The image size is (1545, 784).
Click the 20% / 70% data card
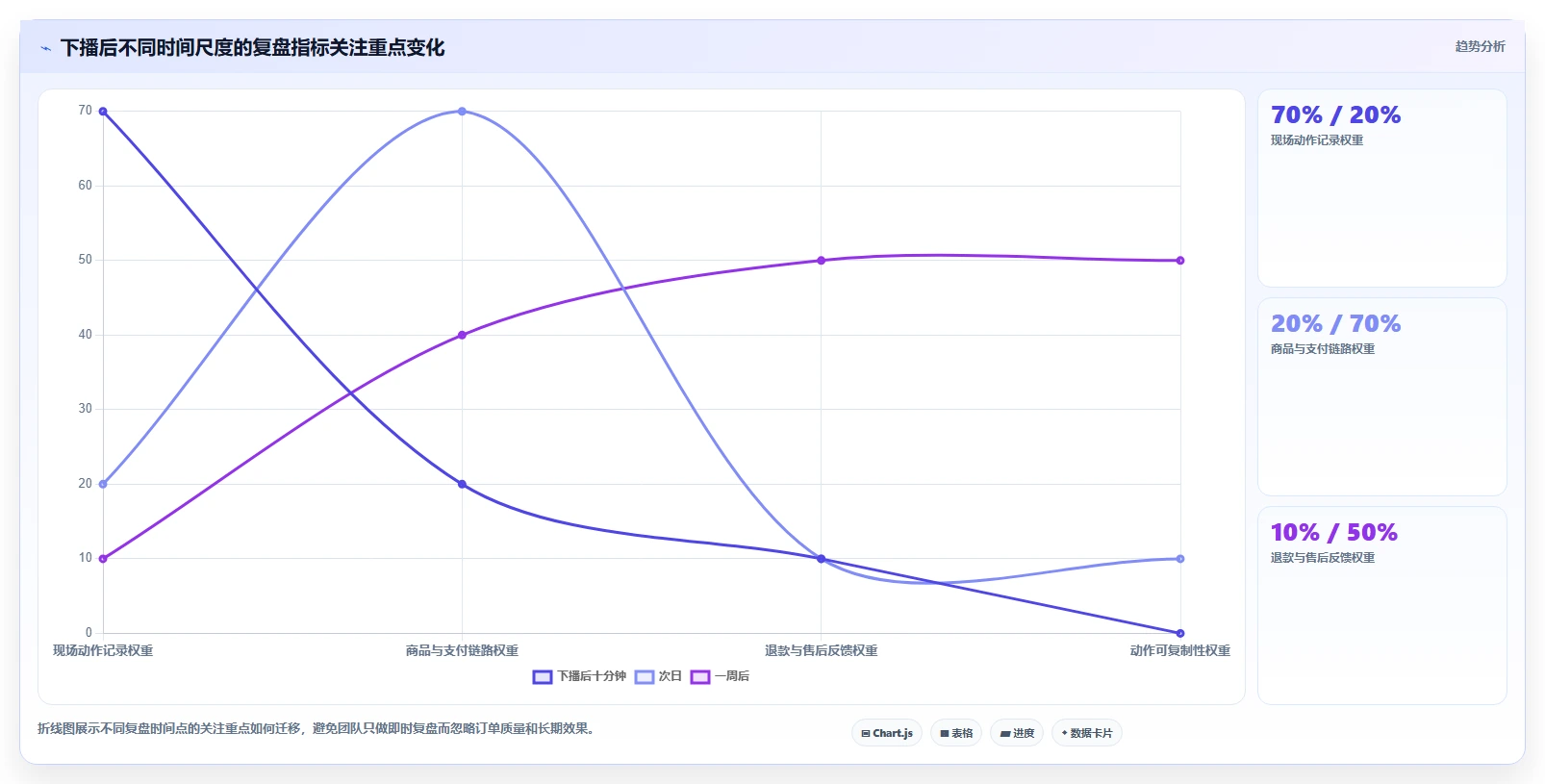pyautogui.click(x=1382, y=397)
